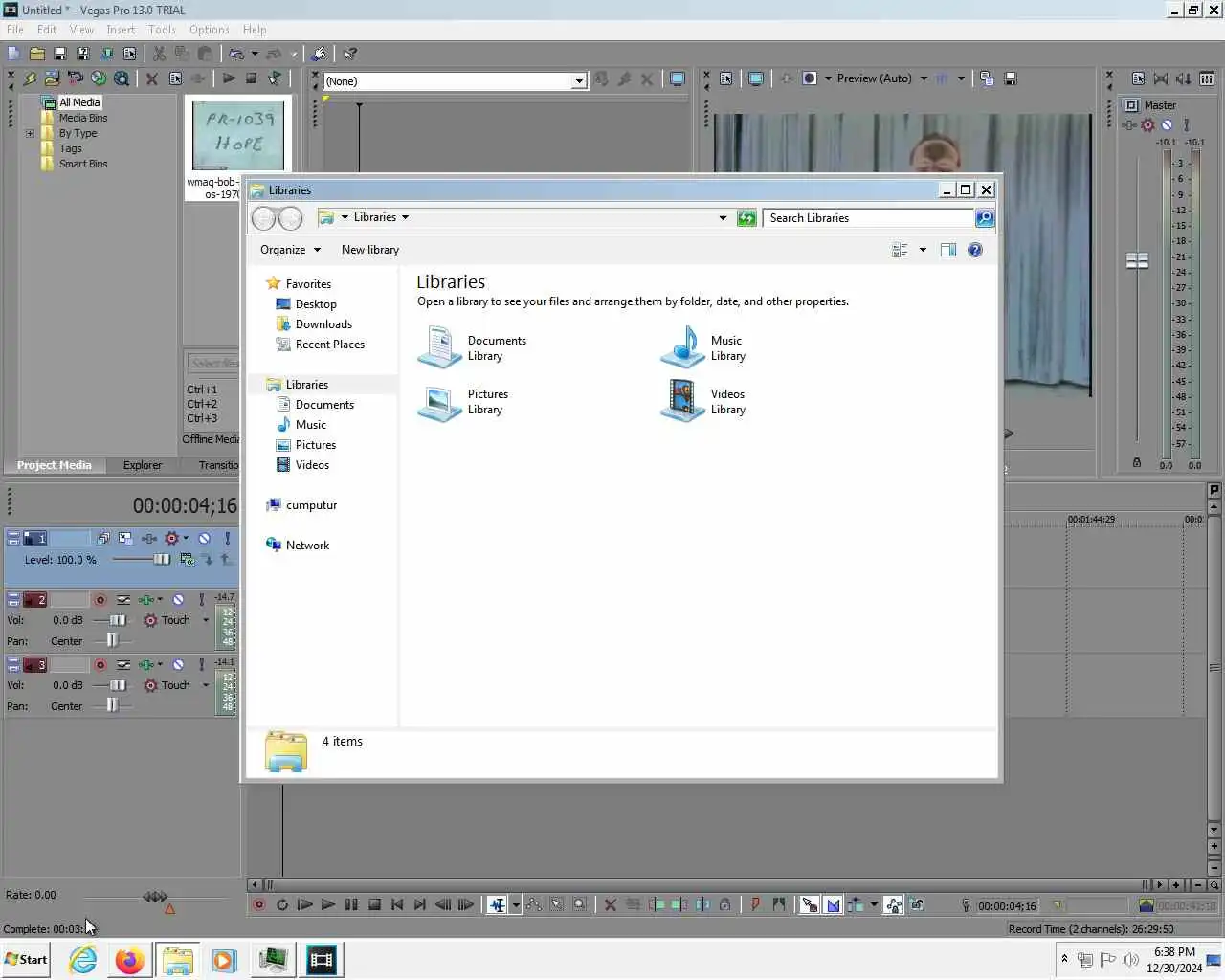1225x980 pixels.
Task: Open Organize dropdown in Libraries window
Action: 290,250
